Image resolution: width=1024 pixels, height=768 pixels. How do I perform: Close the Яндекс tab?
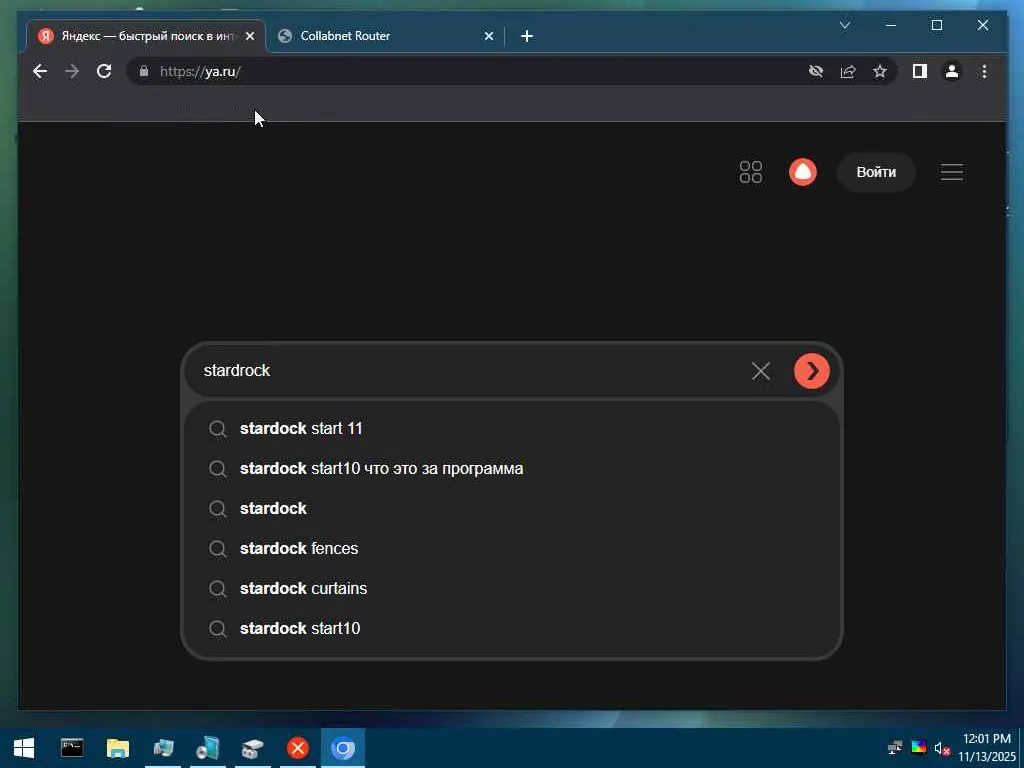[249, 36]
